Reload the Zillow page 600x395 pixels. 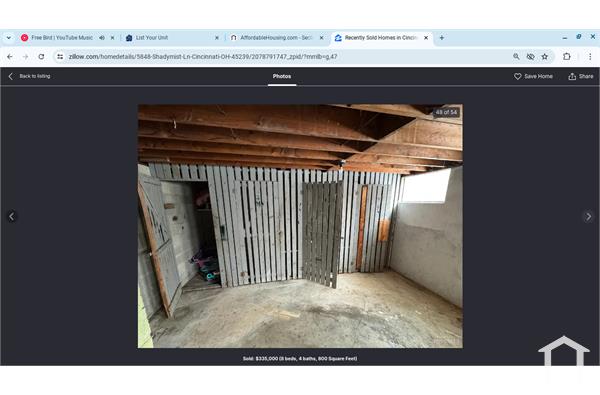pyautogui.click(x=41, y=57)
